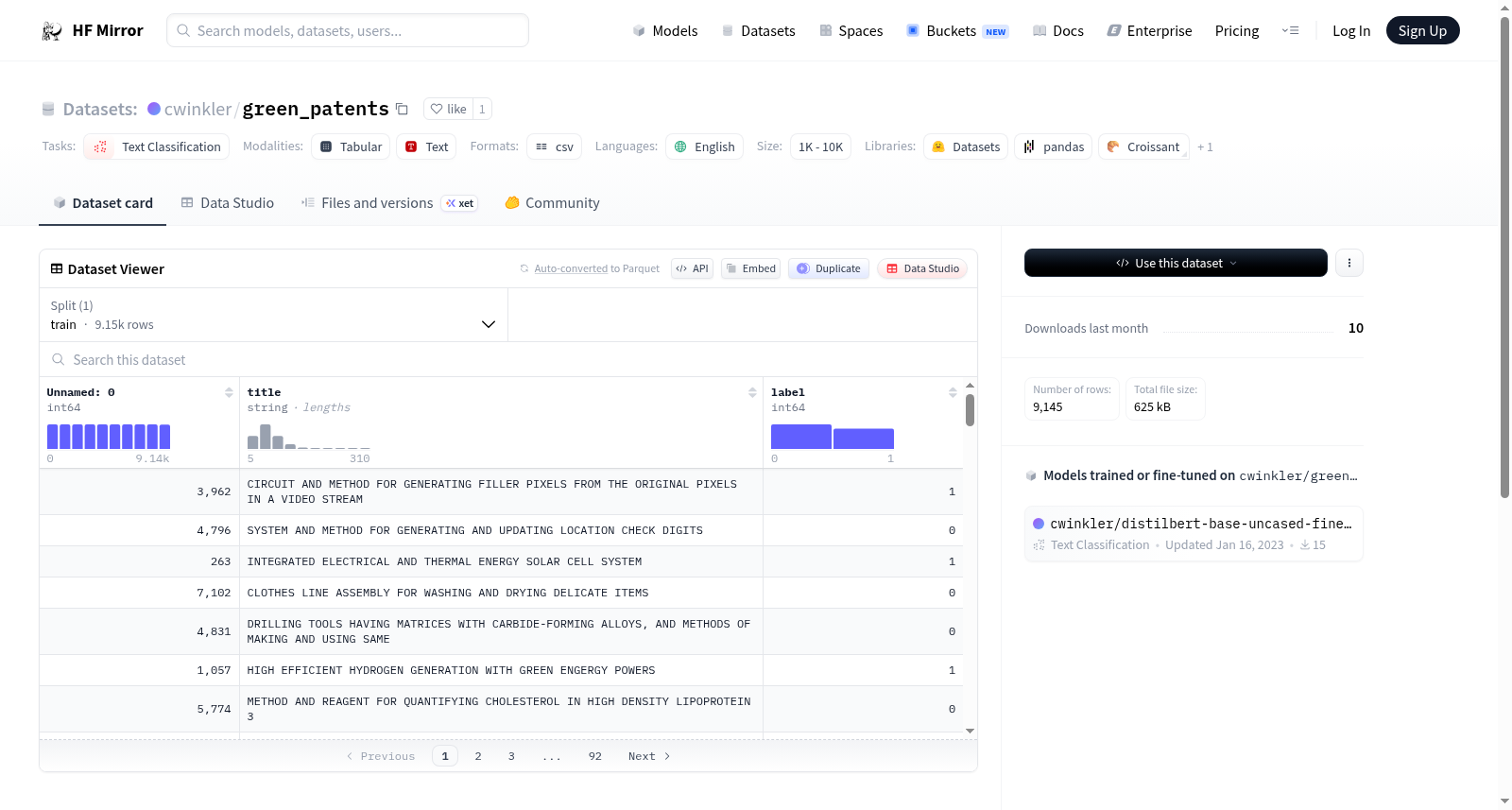The width and height of the screenshot is (1512, 810).
Task: Click the title lengths histogram
Action: [309, 437]
